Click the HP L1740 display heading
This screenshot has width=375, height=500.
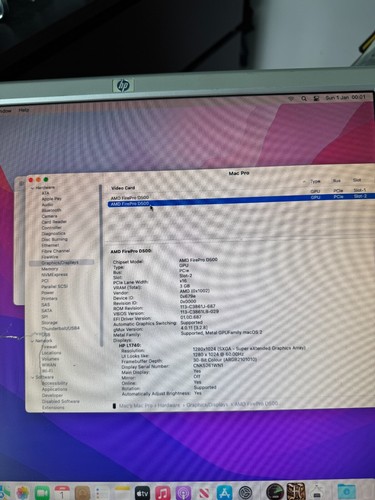[x=130, y=345]
